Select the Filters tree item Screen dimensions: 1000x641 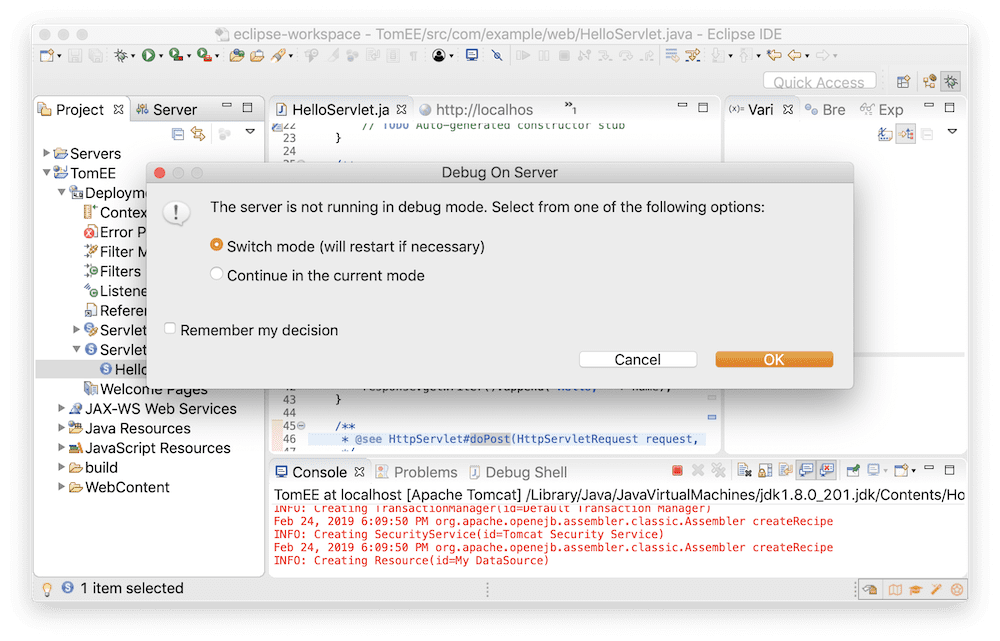[113, 271]
